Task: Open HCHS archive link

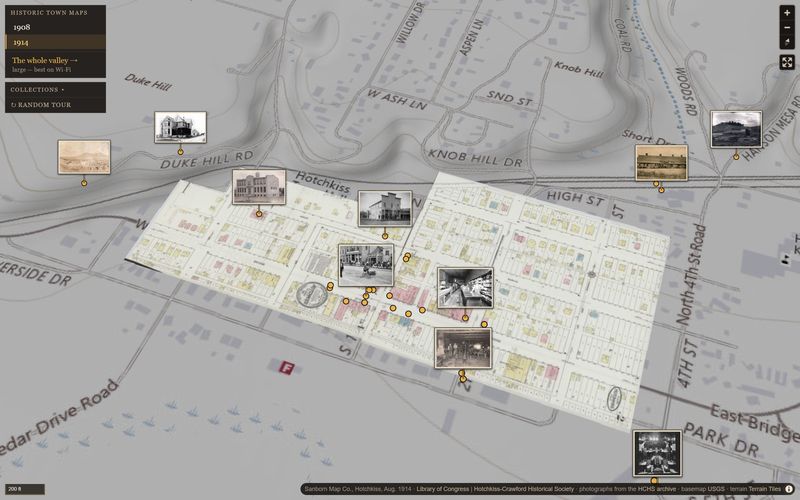Action: coord(656,489)
